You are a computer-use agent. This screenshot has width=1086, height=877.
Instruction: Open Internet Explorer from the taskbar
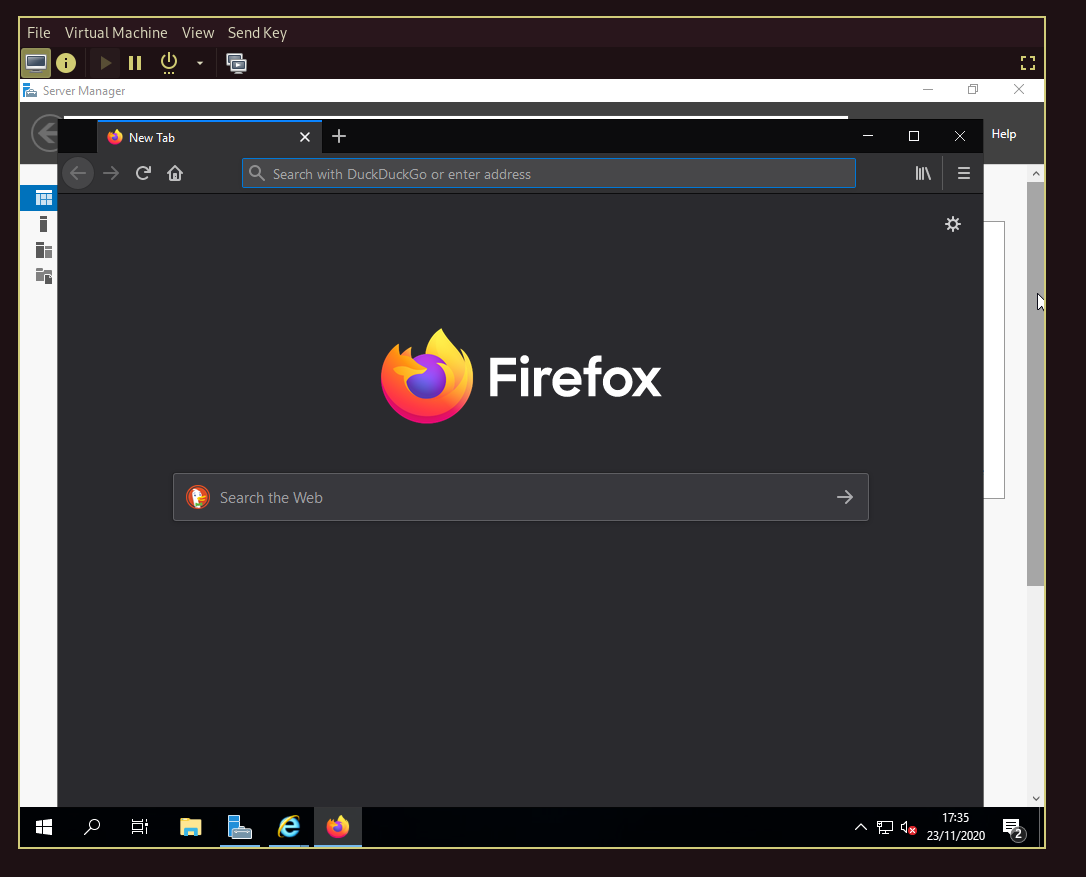(289, 826)
